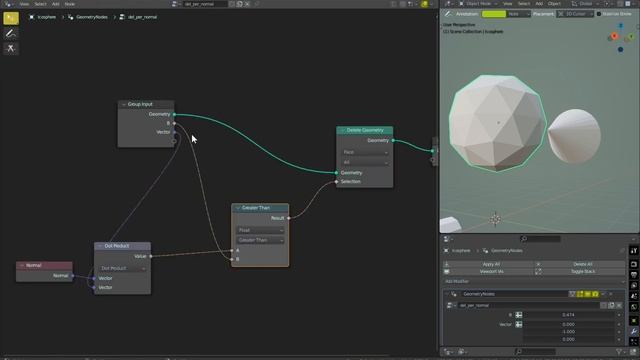The image size is (640, 360).
Task: Click green annotation color swatch
Action: tap(493, 14)
